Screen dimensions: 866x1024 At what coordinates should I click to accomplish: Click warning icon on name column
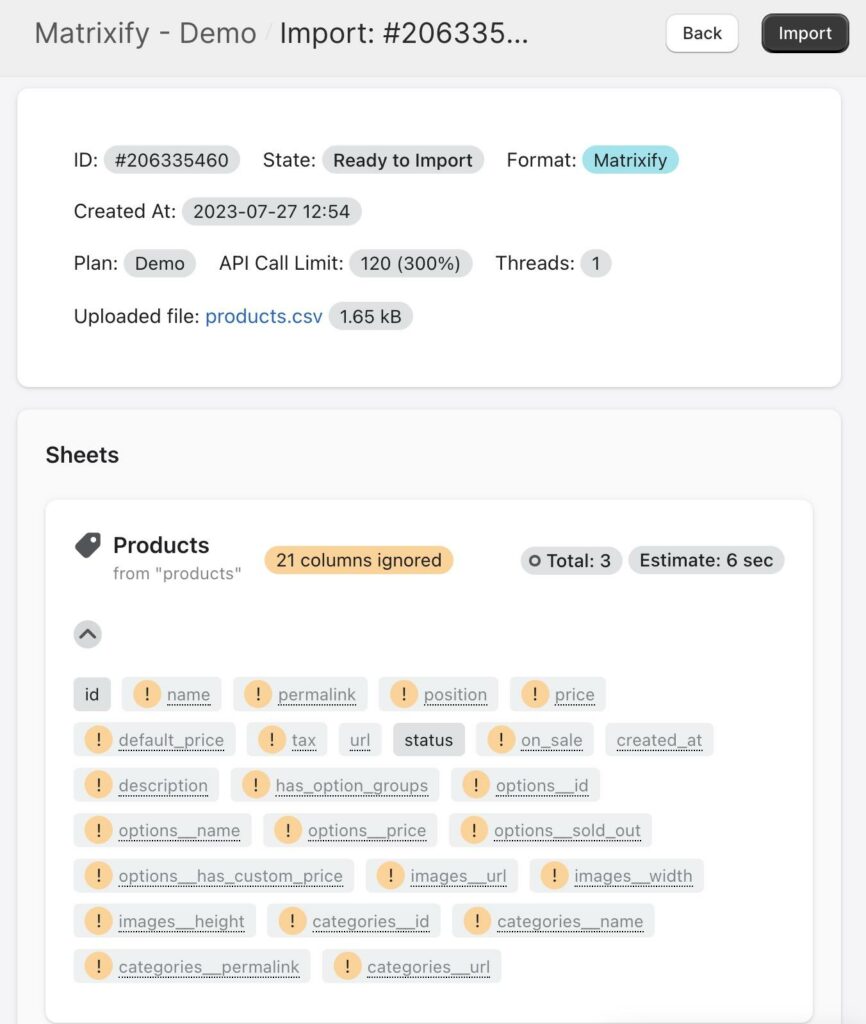click(147, 694)
